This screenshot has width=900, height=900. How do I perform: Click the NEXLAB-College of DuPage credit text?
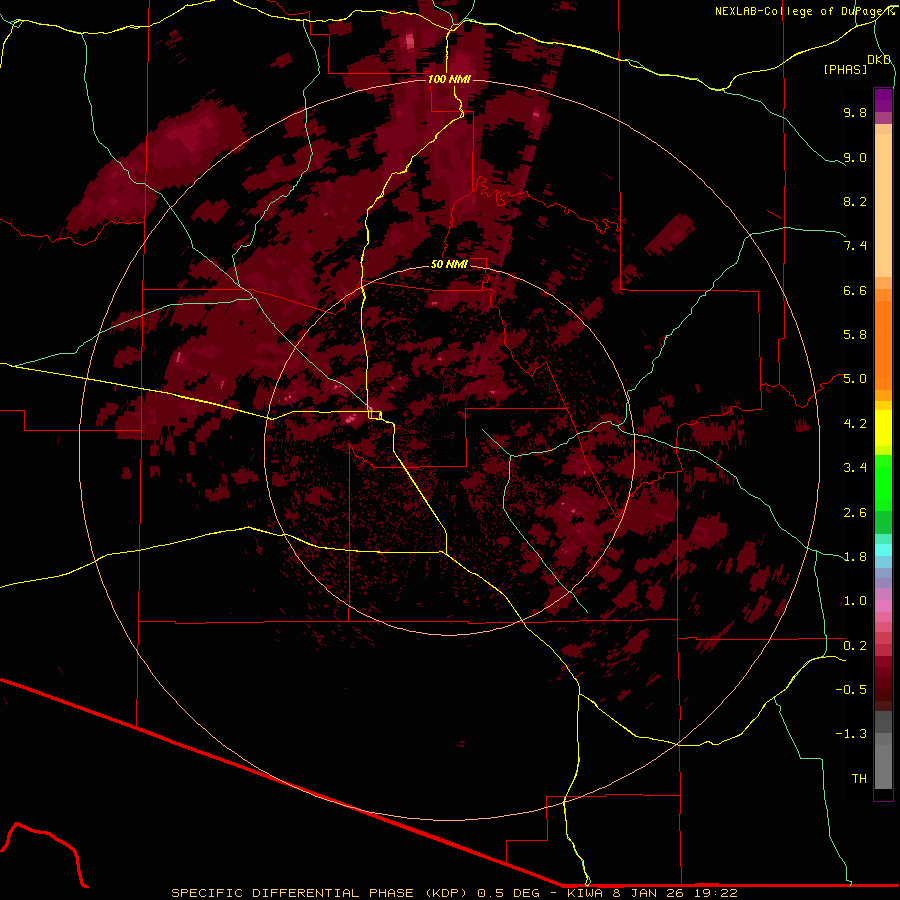(804, 11)
